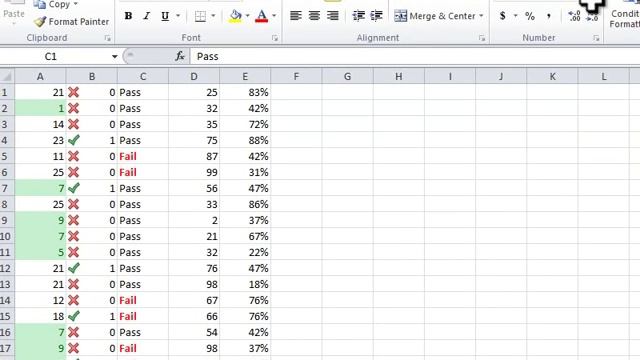Open accounting format dropdown arrow
The image size is (640, 360).
click(x=516, y=16)
